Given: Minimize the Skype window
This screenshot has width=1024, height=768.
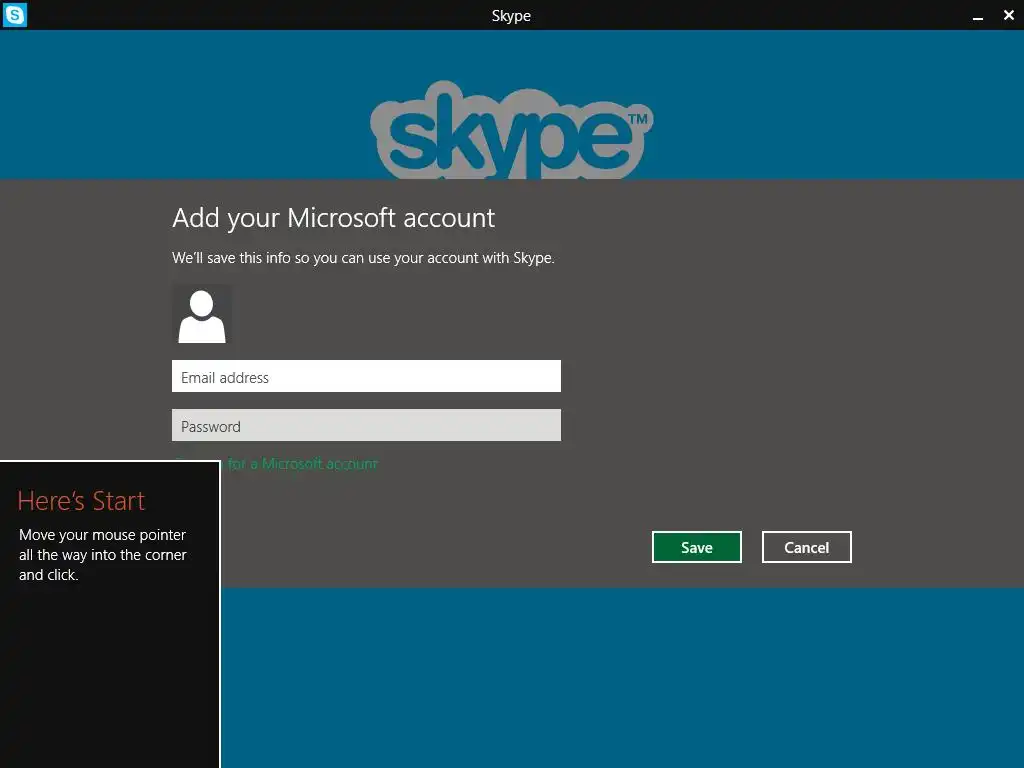Looking at the screenshot, I should pyautogui.click(x=978, y=16).
